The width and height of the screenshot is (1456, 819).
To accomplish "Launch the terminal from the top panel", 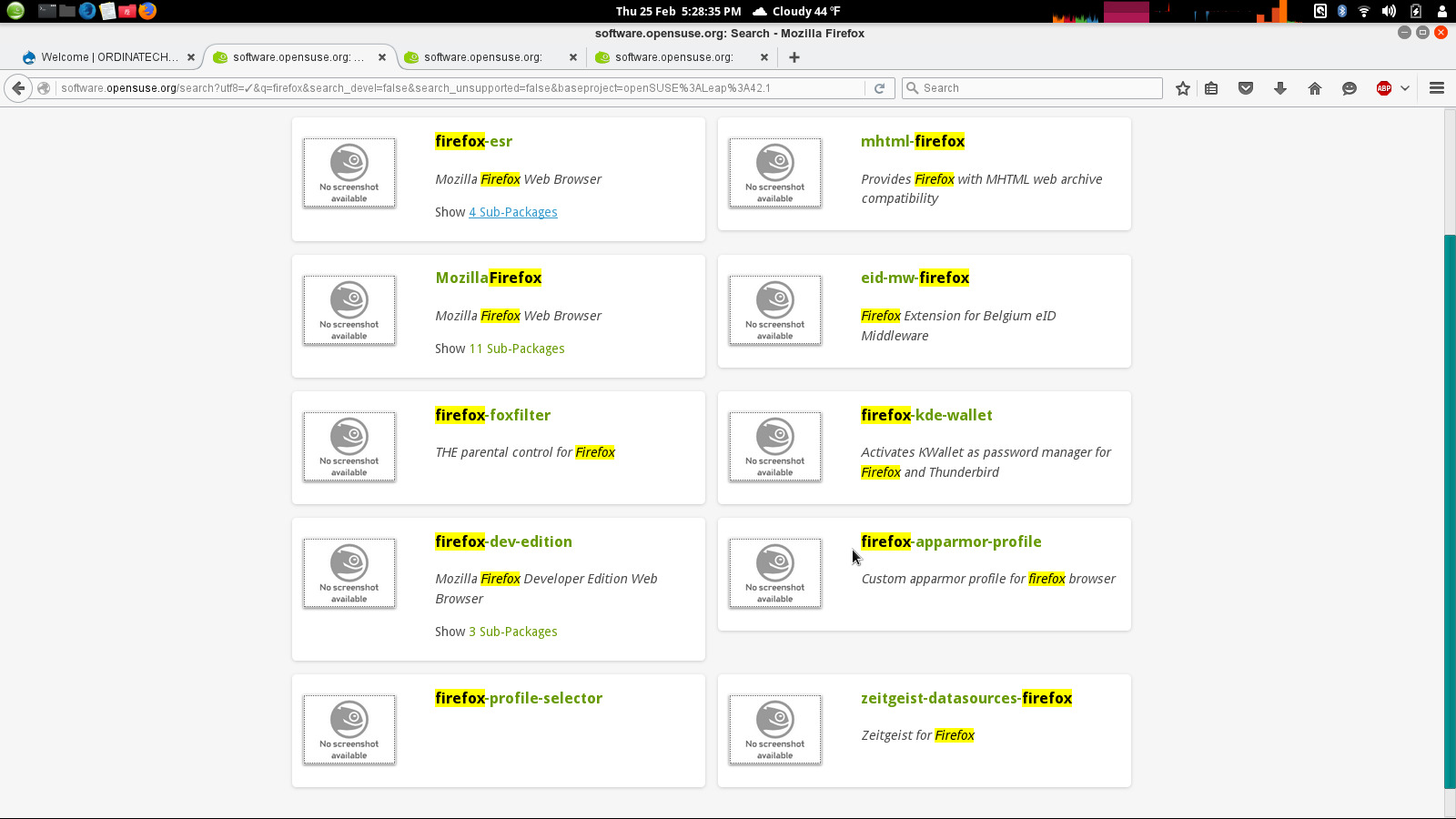I will [47, 11].
